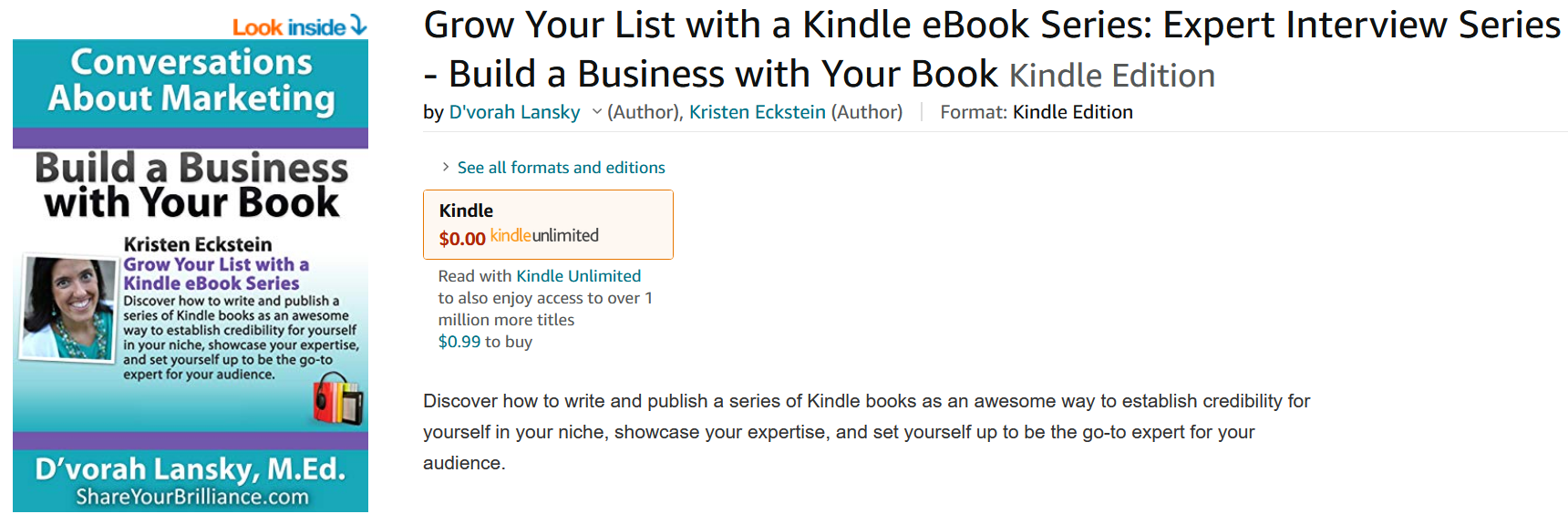Click the book title heading
Screen dimensions: 1568x514
click(992, 50)
